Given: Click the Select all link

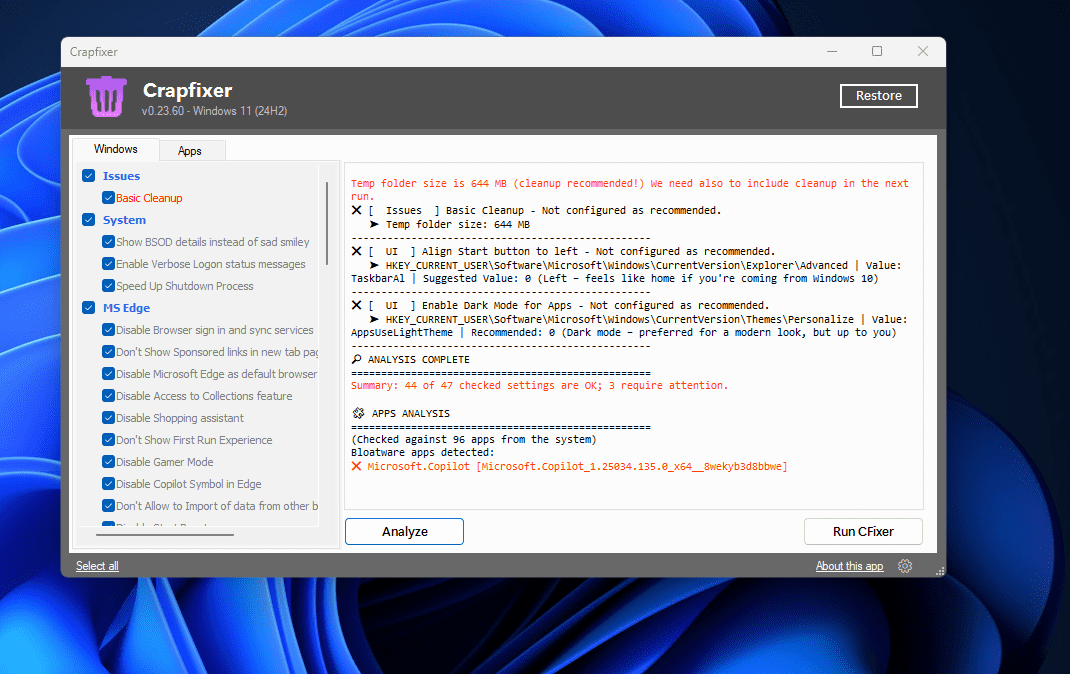Looking at the screenshot, I should (x=97, y=566).
